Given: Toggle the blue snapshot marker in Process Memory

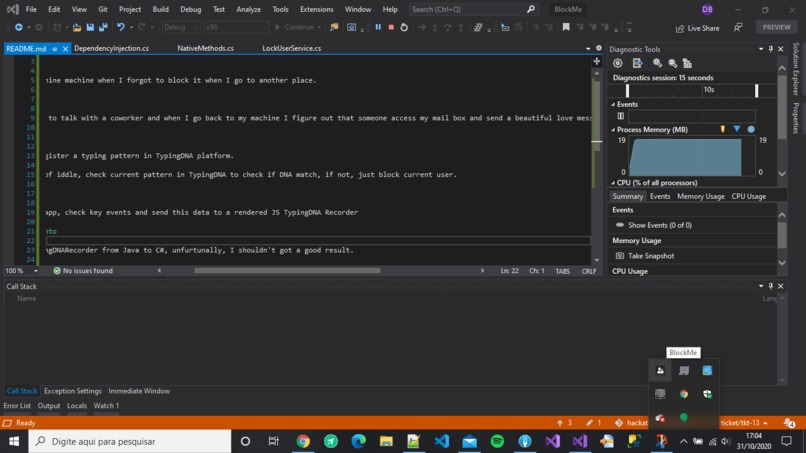Looking at the screenshot, I should (737, 130).
